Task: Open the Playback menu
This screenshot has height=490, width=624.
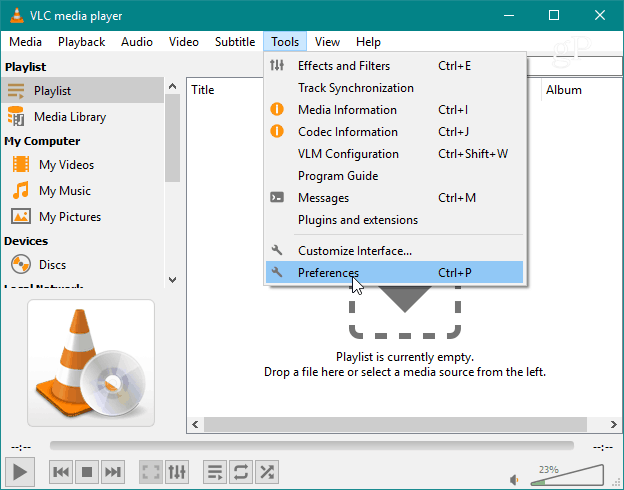Action: click(82, 42)
